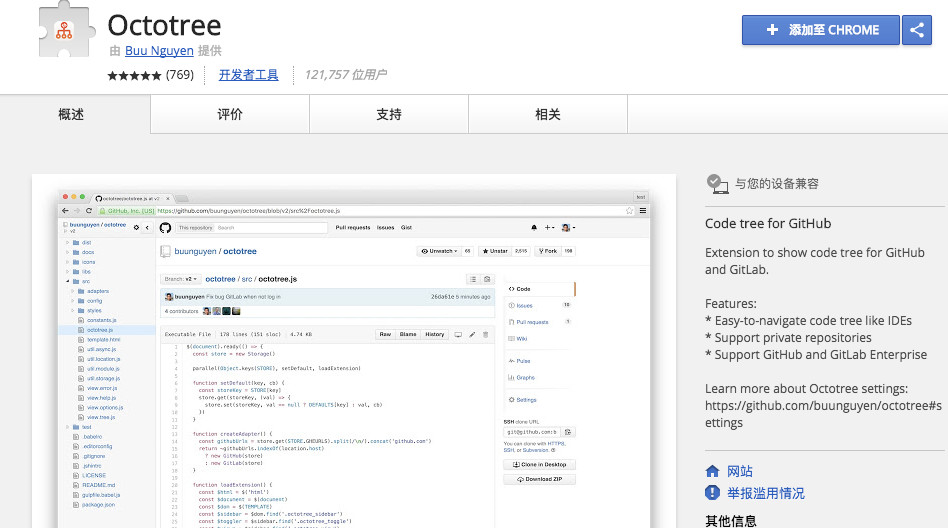Click the device compatibility checkmark icon
948x528 pixels.
pos(717,184)
